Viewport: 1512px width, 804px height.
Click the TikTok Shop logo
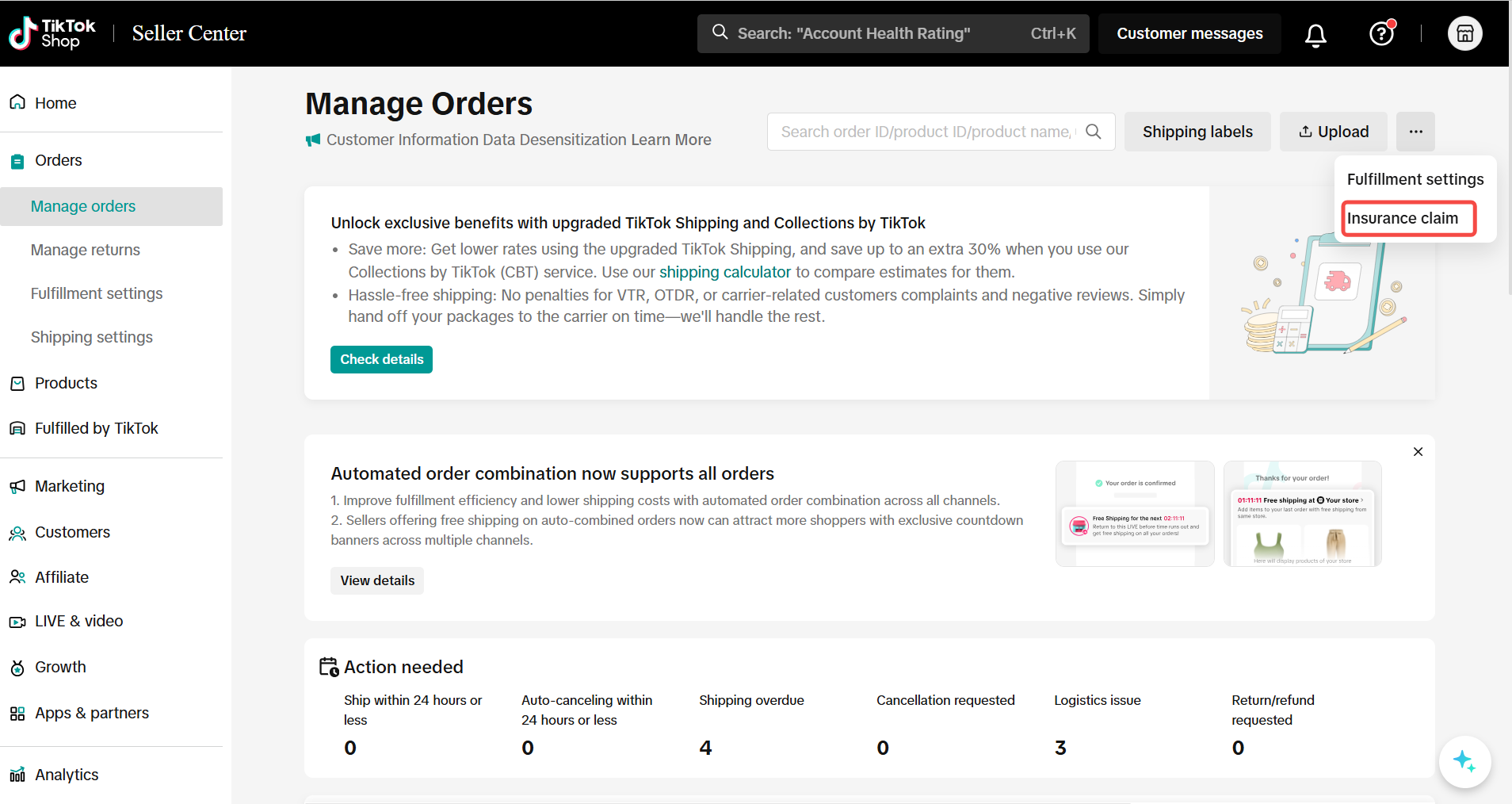pos(52,33)
